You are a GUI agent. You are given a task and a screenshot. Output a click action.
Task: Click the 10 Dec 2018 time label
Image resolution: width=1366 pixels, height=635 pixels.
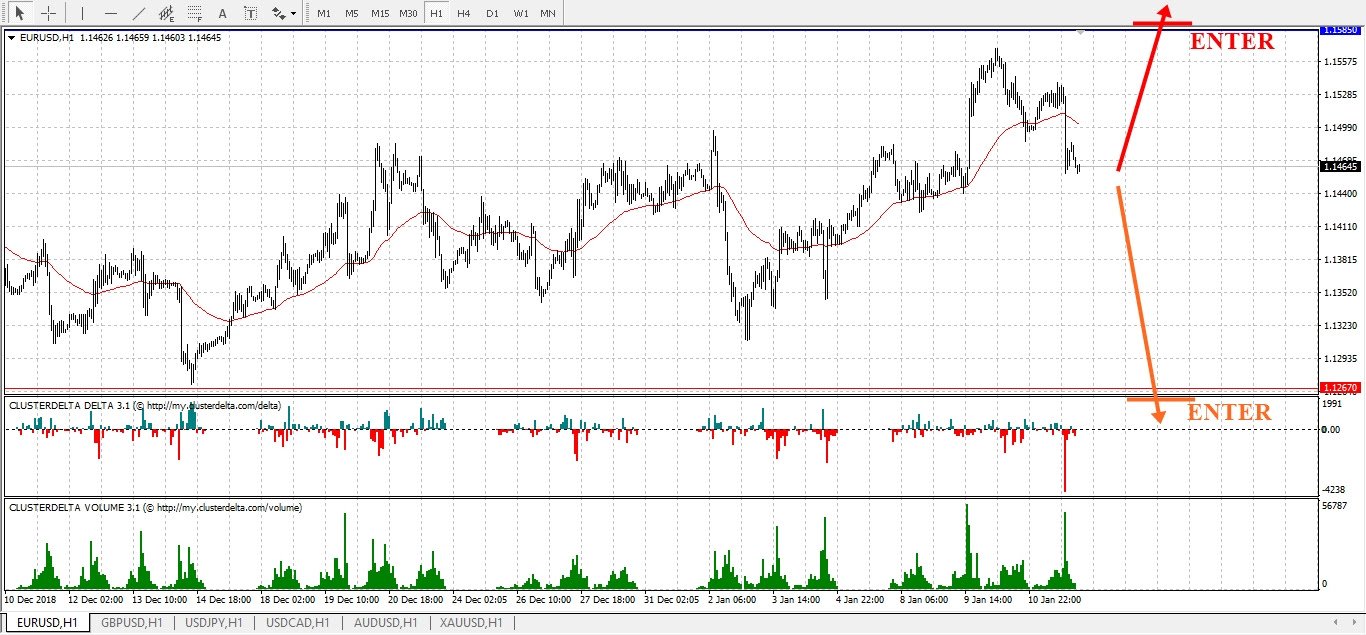click(x=31, y=599)
